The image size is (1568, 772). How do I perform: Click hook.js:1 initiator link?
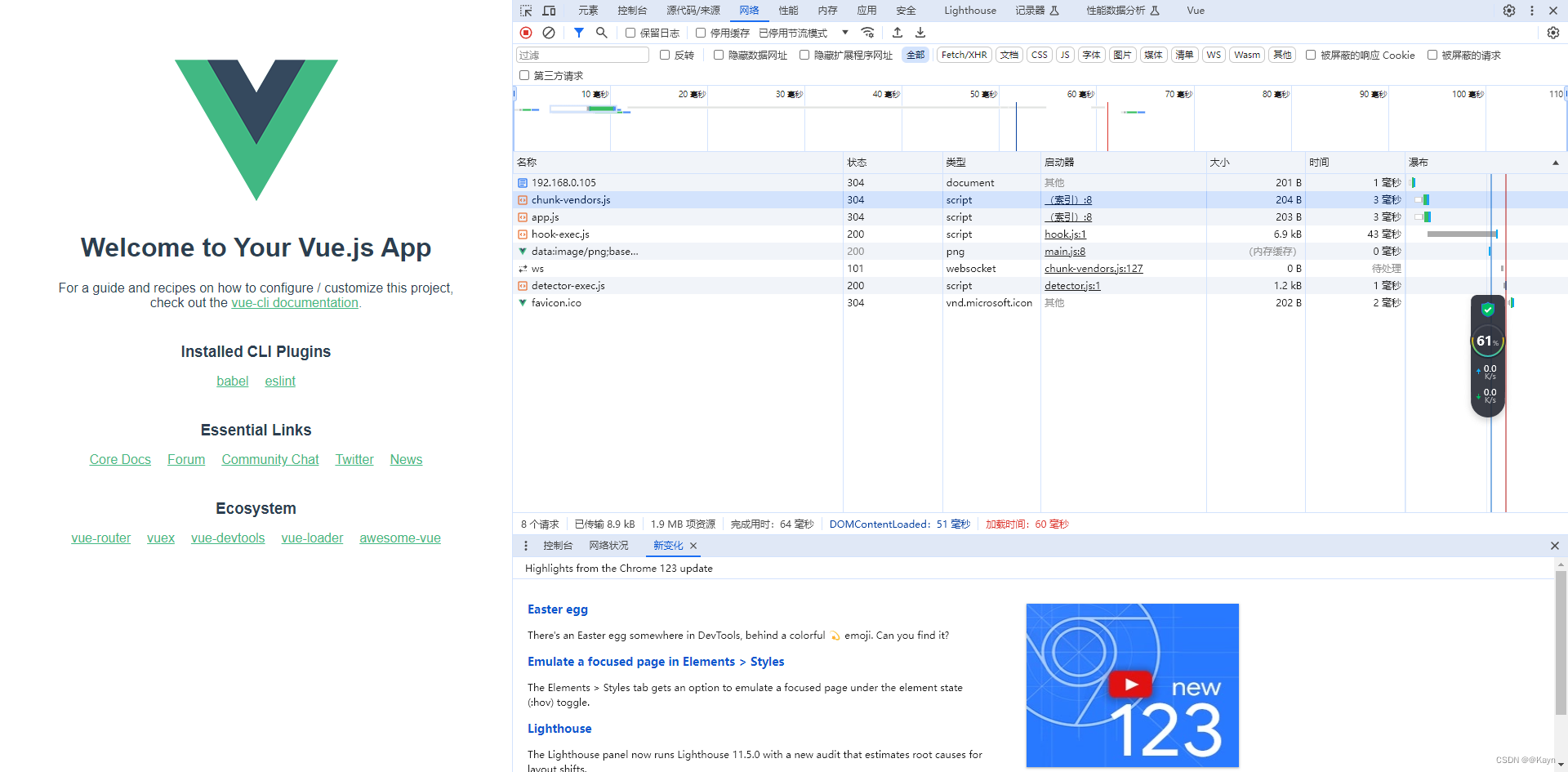coord(1065,234)
